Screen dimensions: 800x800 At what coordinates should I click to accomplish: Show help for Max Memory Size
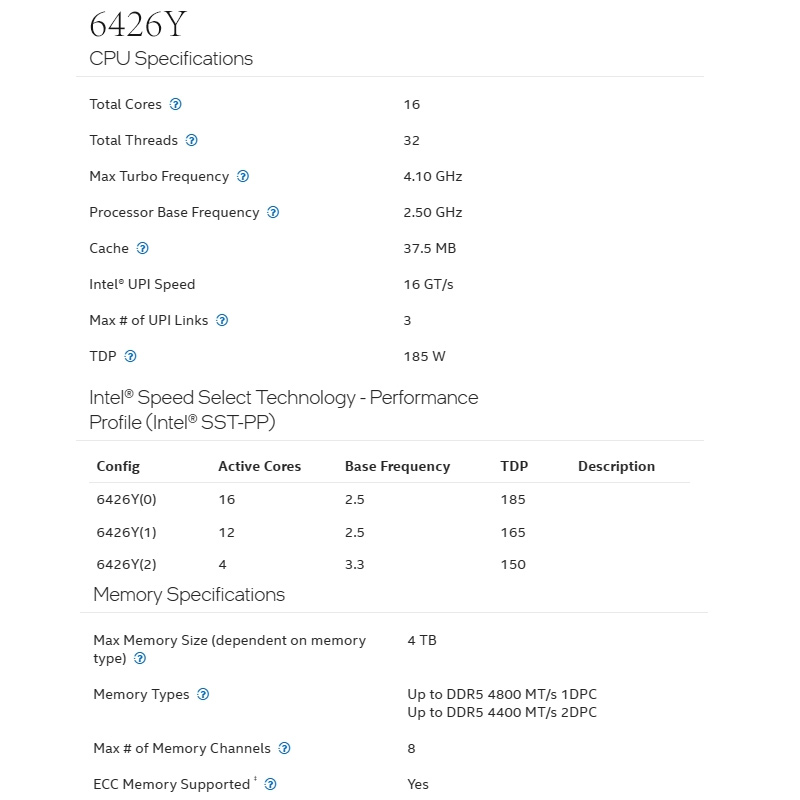coord(140,659)
